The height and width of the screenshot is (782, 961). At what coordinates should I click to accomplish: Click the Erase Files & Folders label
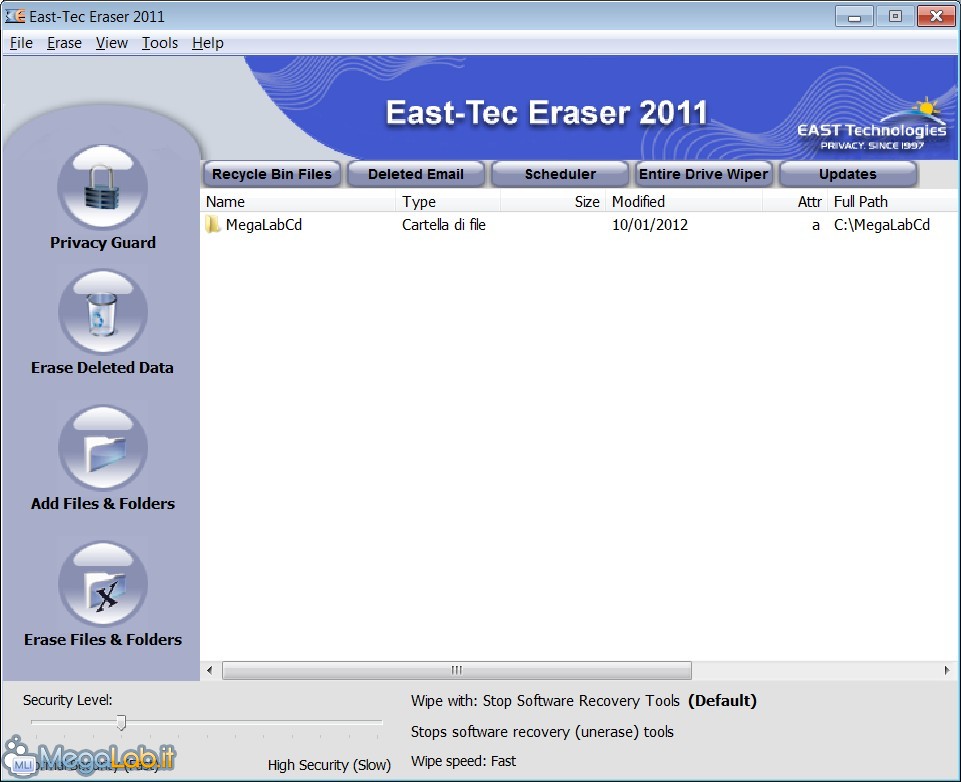103,640
